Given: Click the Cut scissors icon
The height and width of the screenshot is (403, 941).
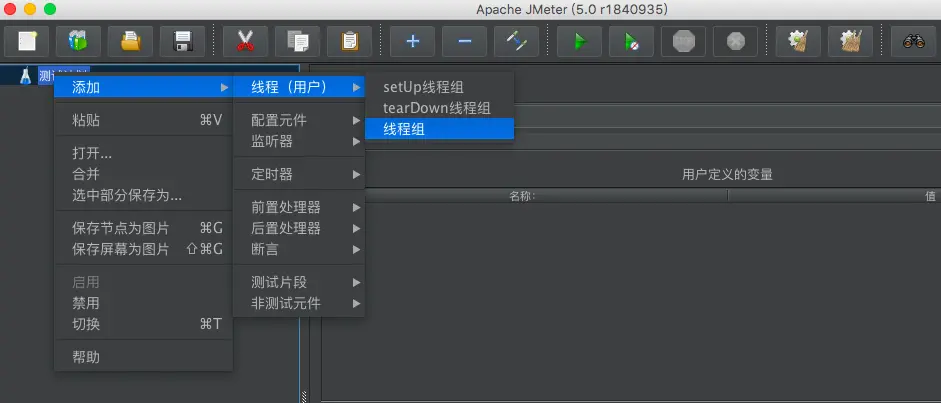Looking at the screenshot, I should pyautogui.click(x=245, y=41).
